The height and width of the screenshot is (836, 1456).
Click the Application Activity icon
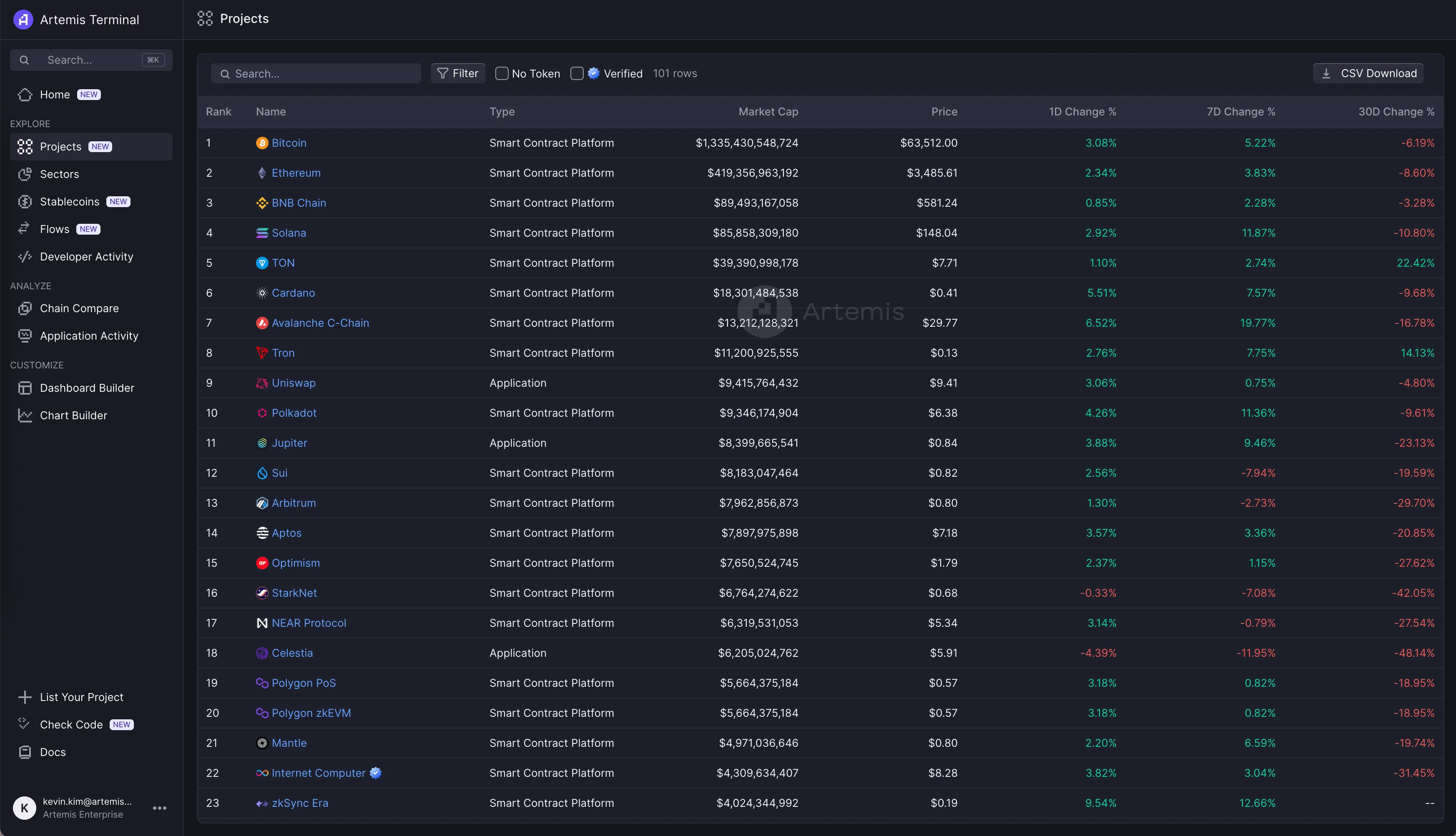click(25, 336)
